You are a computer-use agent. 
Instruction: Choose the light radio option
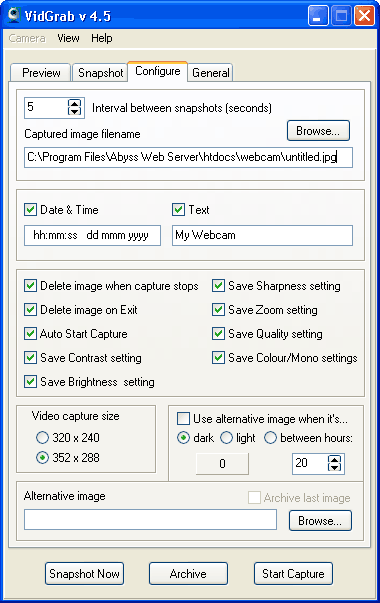tap(227, 438)
